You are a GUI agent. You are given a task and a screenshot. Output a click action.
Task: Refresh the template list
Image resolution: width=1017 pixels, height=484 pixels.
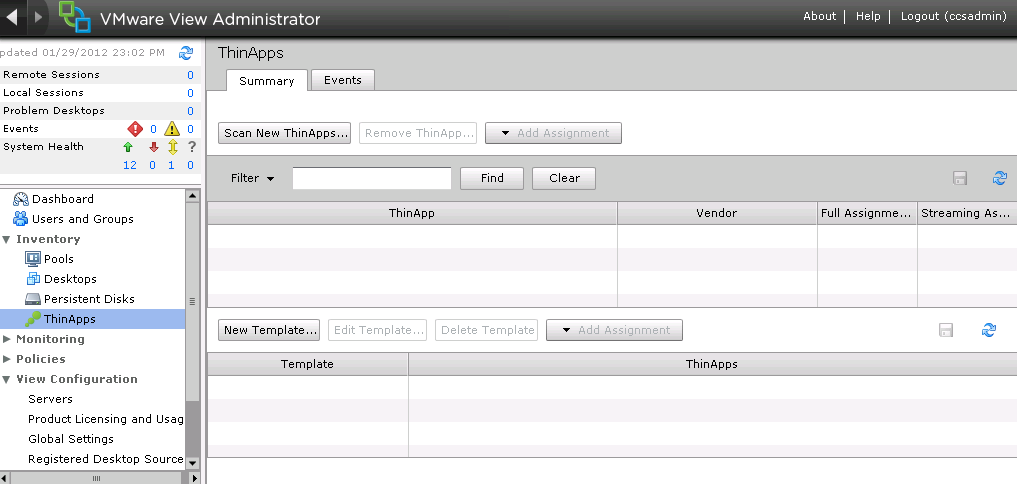988,330
